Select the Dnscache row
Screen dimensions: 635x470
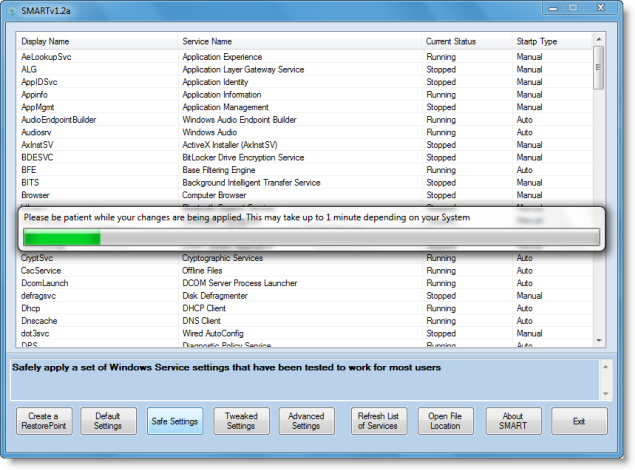tap(304, 321)
